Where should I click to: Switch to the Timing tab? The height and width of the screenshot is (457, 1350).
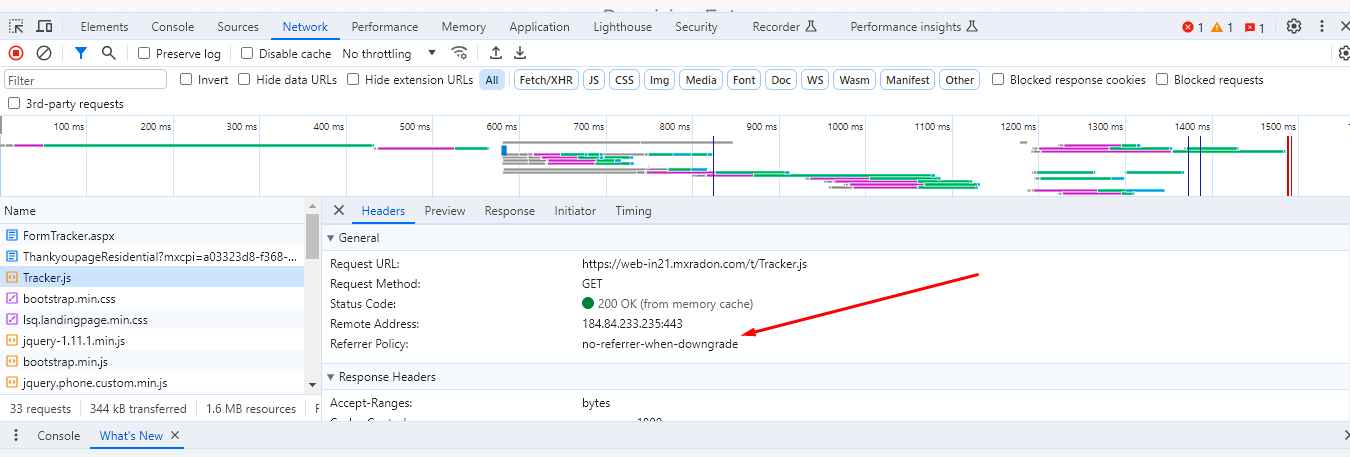(633, 211)
